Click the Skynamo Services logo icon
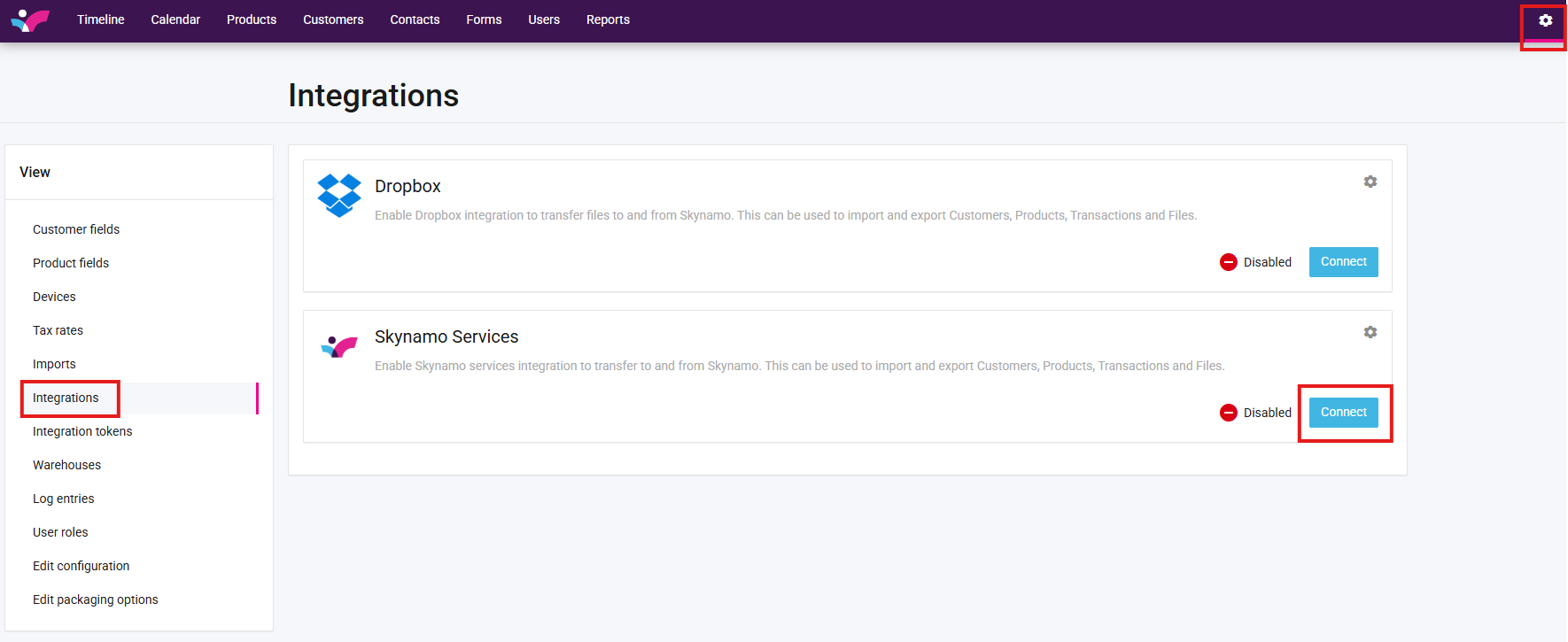 (x=339, y=346)
